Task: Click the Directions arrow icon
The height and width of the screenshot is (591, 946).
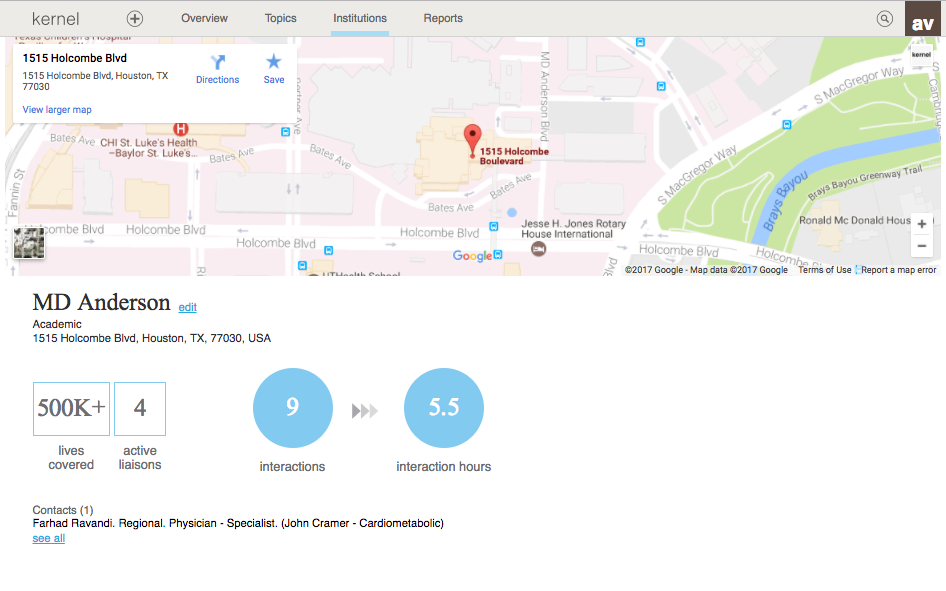Action: coord(218,62)
